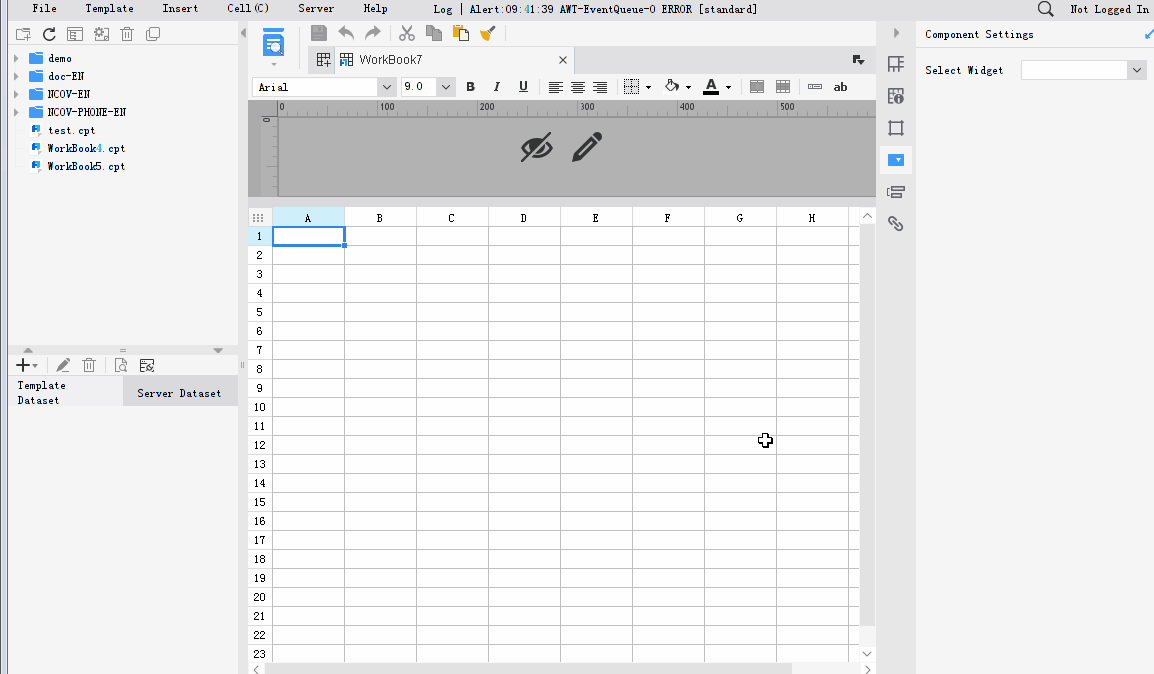Screen dimensions: 1154x674
Task: Click the preview report icon
Action: tap(273, 43)
